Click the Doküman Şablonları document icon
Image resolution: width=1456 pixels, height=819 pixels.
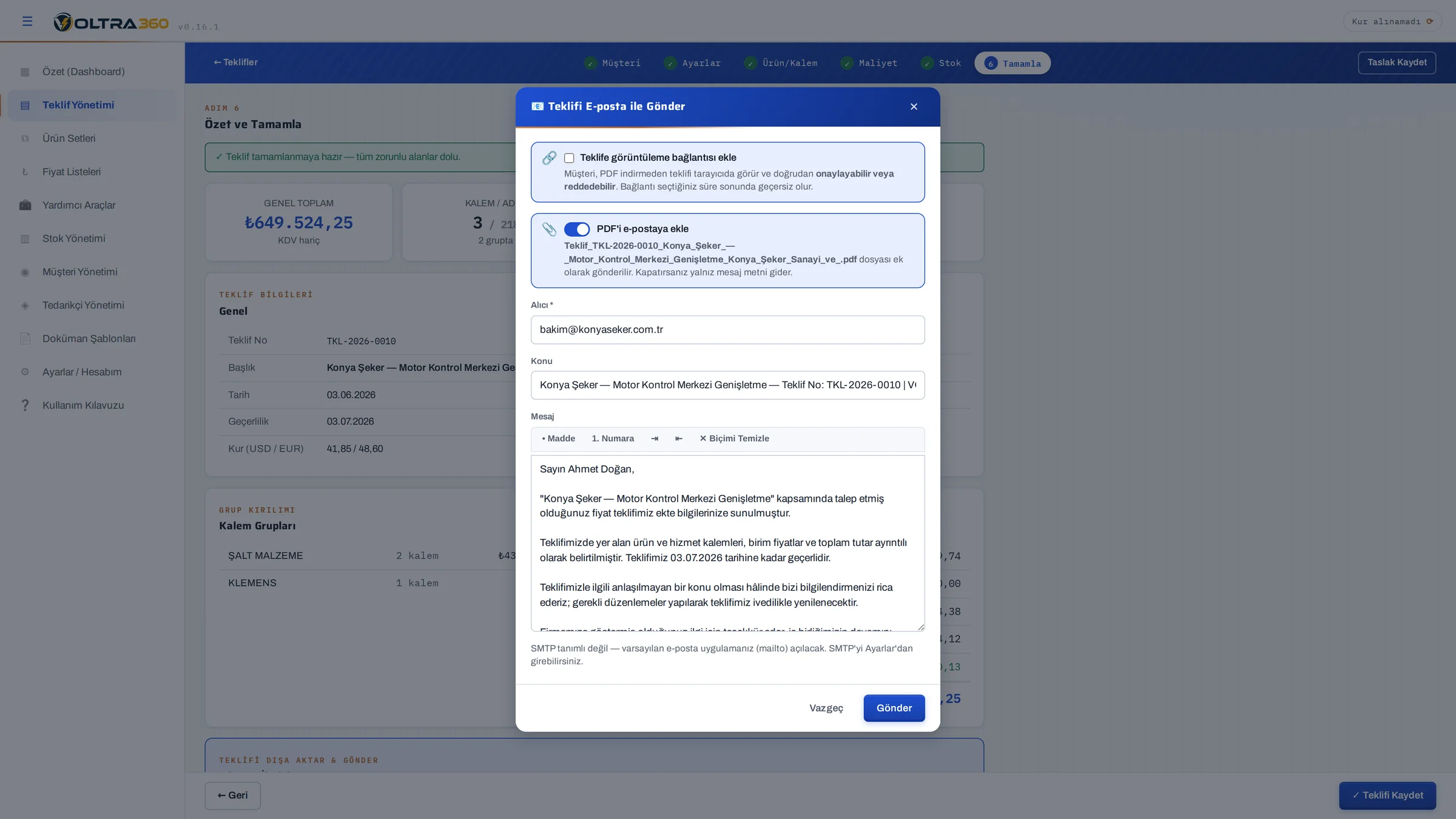click(x=25, y=339)
